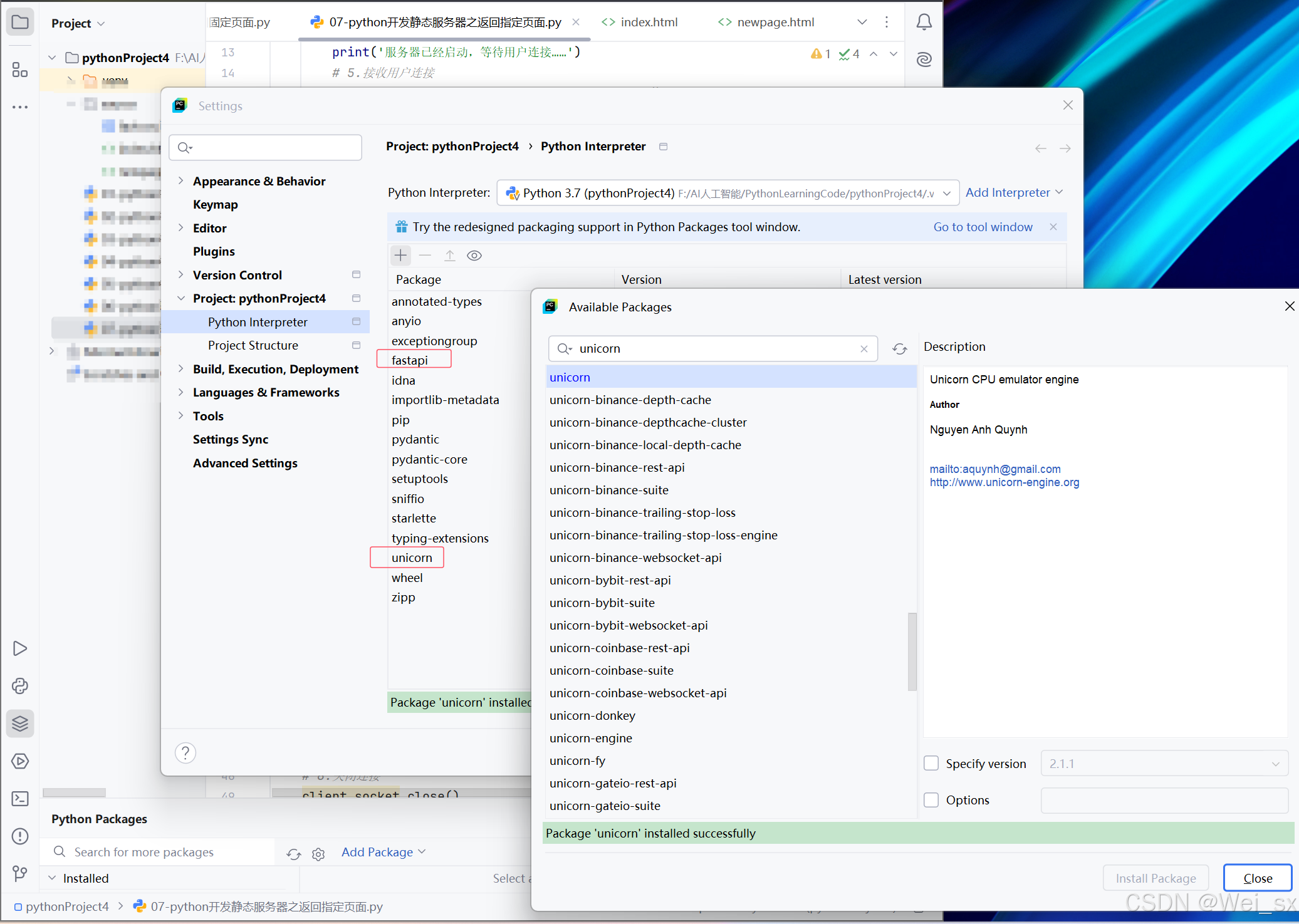Viewport: 1299px width, 924px height.
Task: Dismiss the redesigned packaging banner
Action: pos(1053,227)
